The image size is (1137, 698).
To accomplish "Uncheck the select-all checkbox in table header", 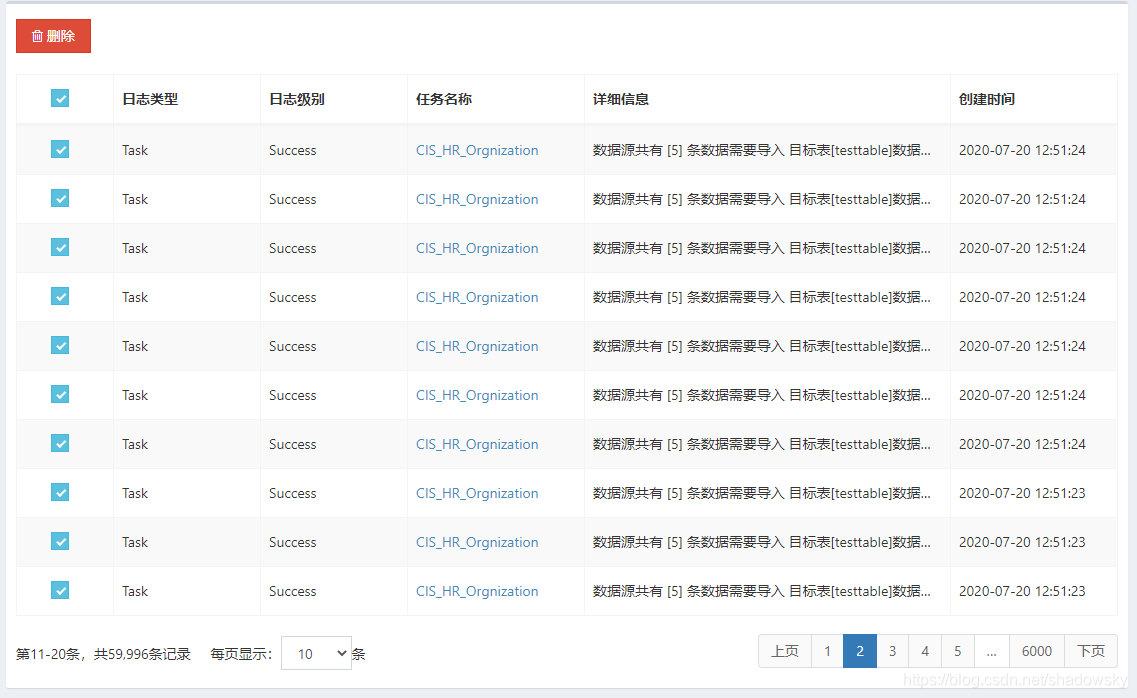I will click(x=60, y=98).
